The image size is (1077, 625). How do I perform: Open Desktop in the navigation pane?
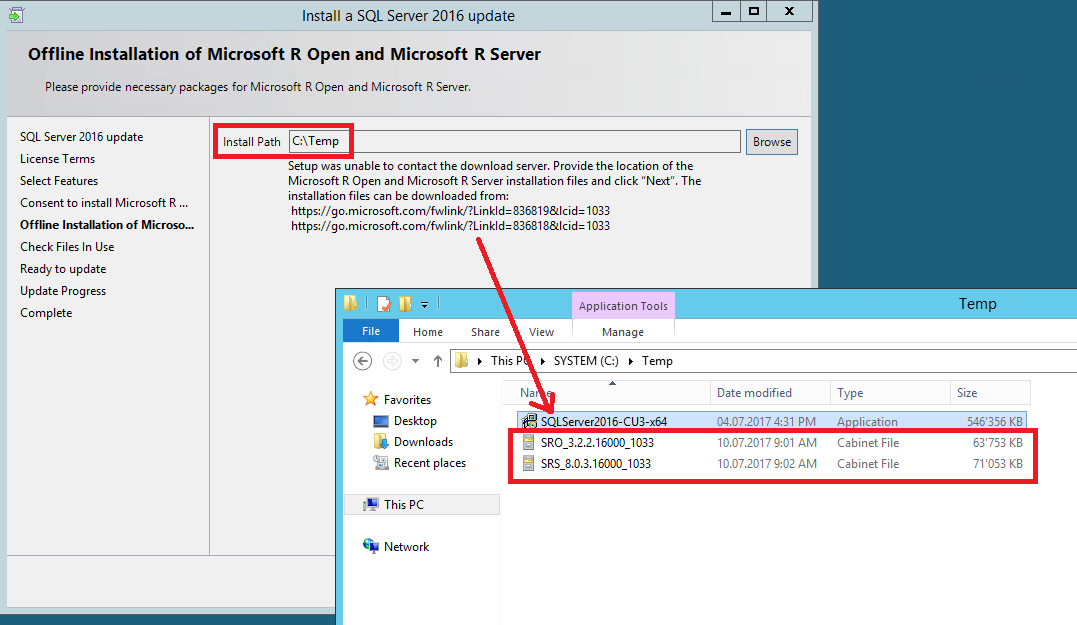point(415,421)
